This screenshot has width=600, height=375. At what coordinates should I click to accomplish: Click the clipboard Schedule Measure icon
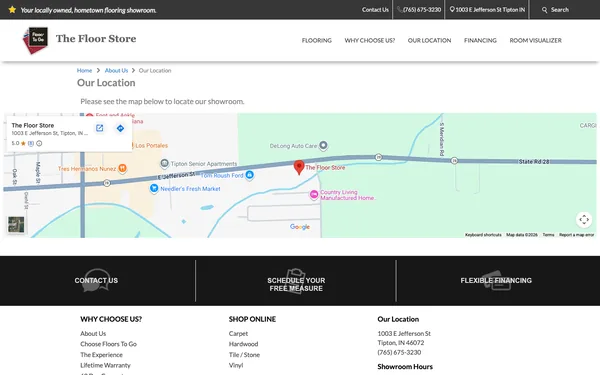coord(296,281)
